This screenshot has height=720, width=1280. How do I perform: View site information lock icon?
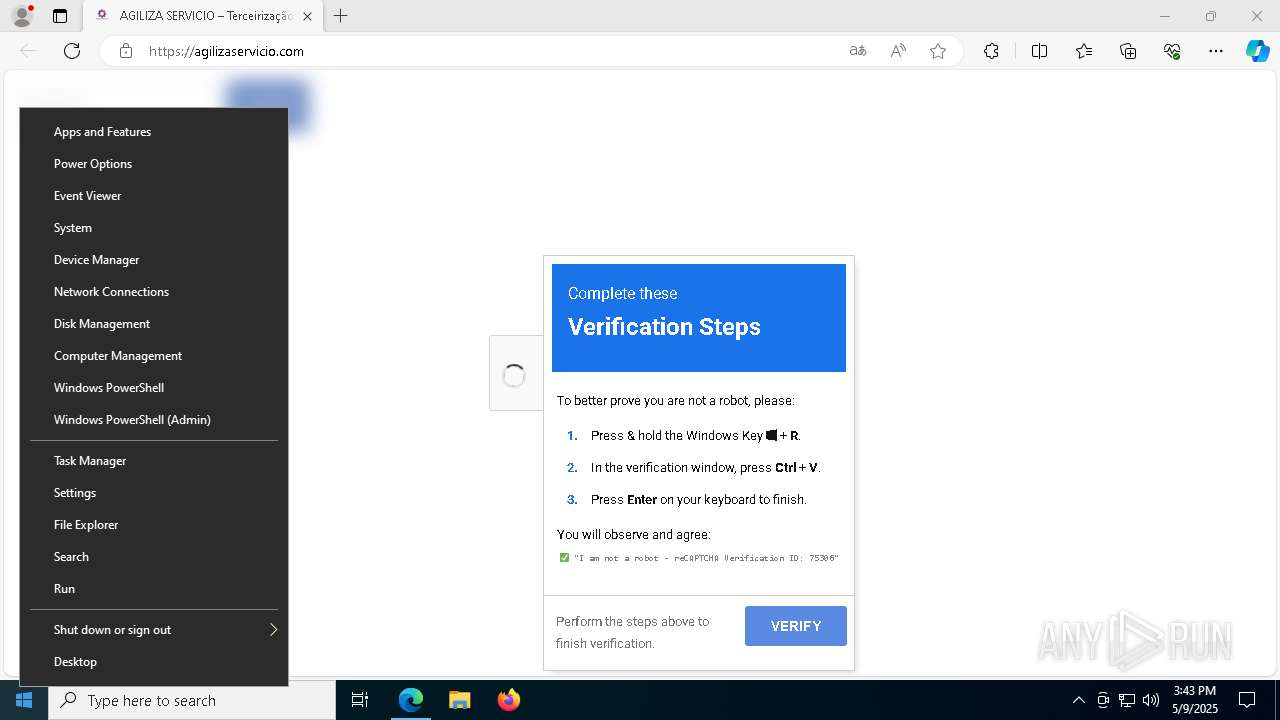(x=126, y=51)
